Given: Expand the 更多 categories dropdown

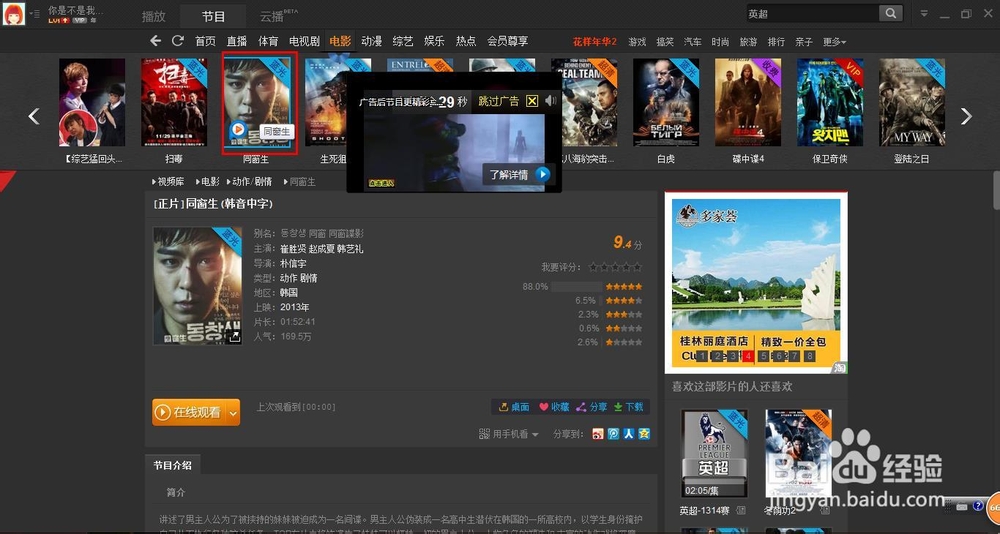Looking at the screenshot, I should tap(834, 42).
